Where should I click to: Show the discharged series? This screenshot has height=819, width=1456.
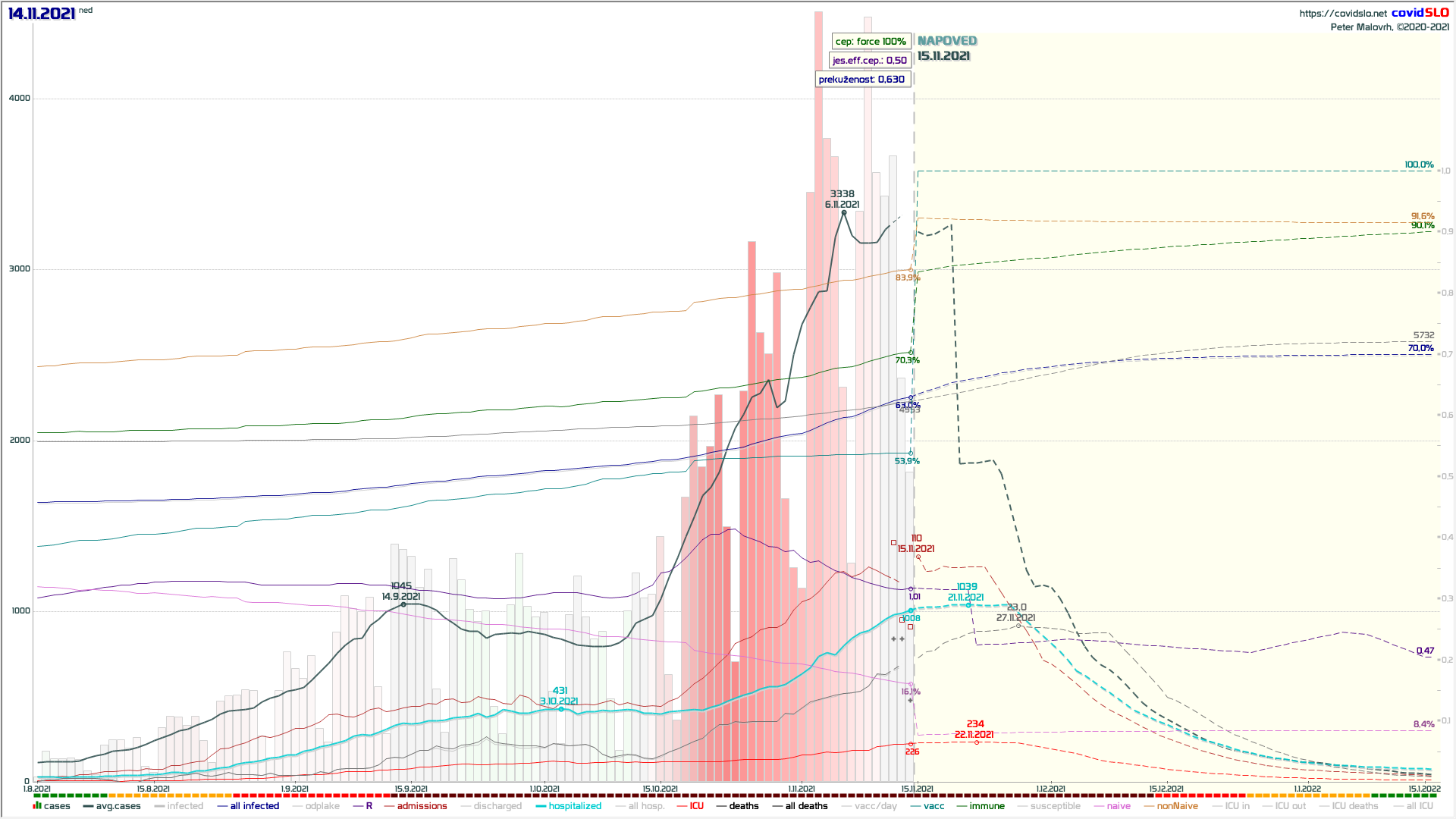[x=497, y=806]
